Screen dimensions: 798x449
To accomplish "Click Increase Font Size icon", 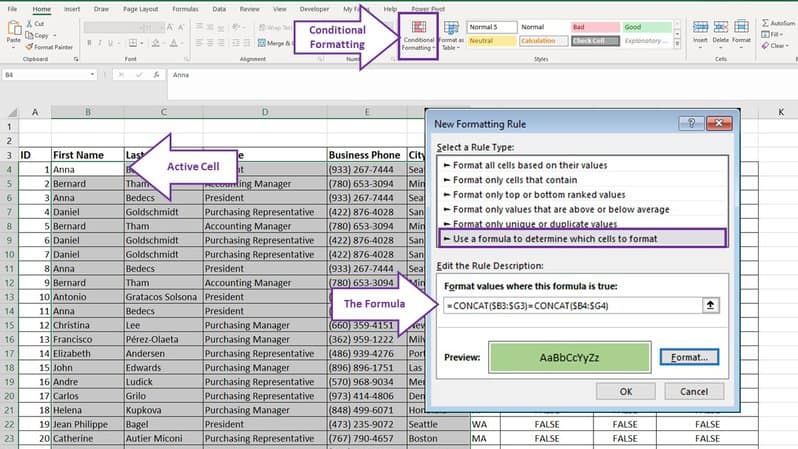I will pos(170,27).
